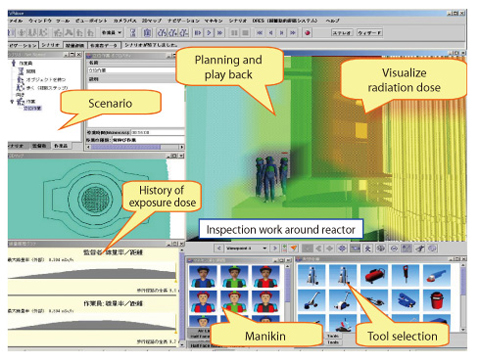Click the single-arrow play button in top toolbar
The width and height of the screenshot is (480, 362).
[x=209, y=33]
